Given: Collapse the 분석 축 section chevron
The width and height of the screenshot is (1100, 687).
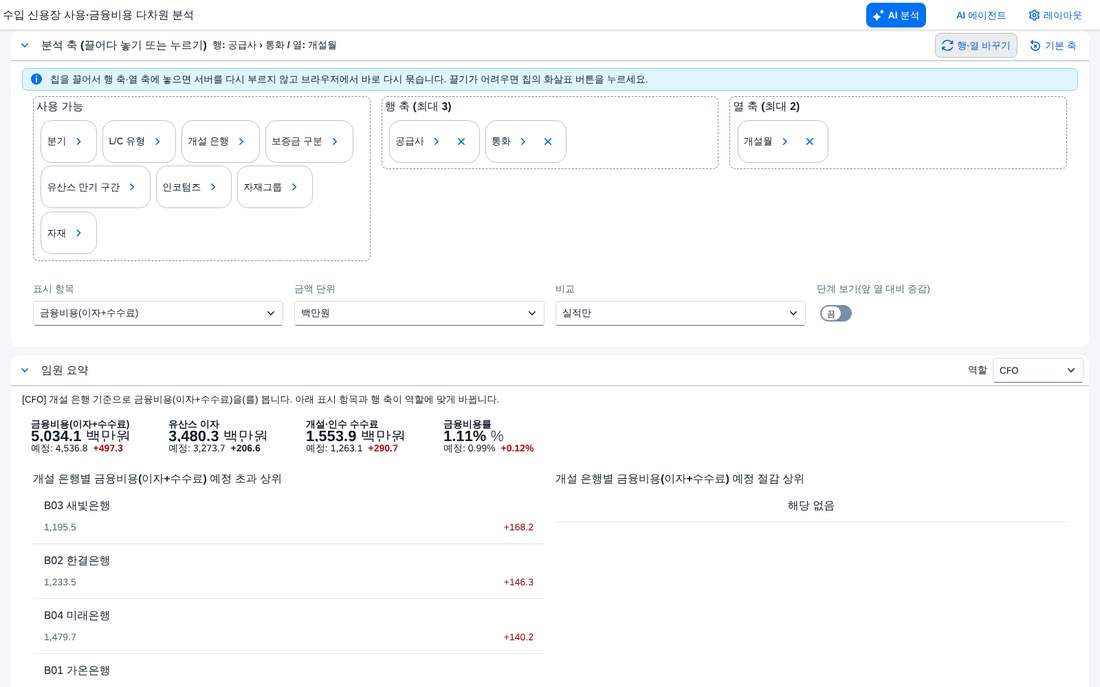Looking at the screenshot, I should coord(25,46).
